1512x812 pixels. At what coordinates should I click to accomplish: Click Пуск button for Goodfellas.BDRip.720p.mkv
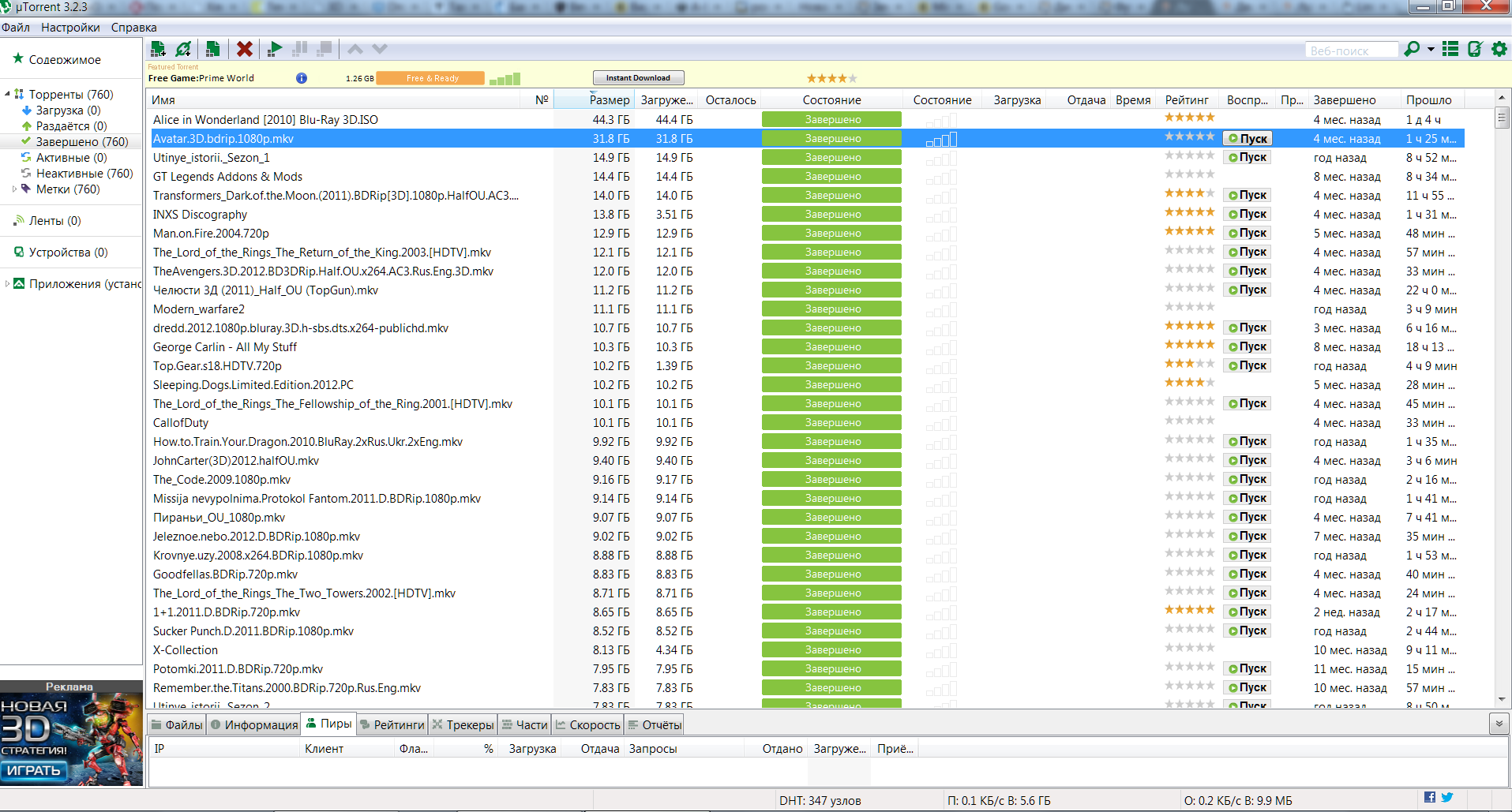(x=1247, y=574)
